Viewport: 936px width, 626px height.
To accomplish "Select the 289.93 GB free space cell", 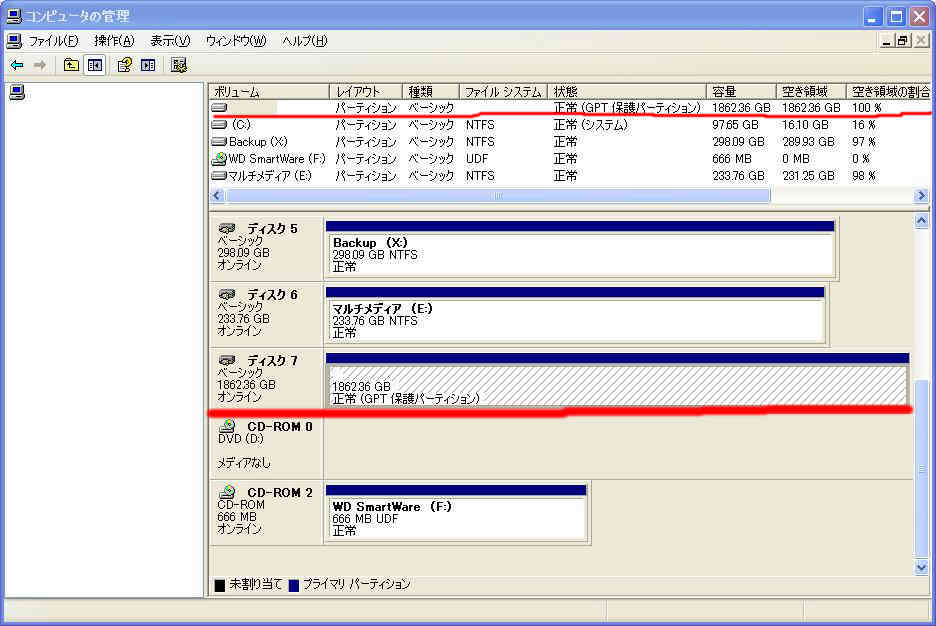I will [x=808, y=142].
